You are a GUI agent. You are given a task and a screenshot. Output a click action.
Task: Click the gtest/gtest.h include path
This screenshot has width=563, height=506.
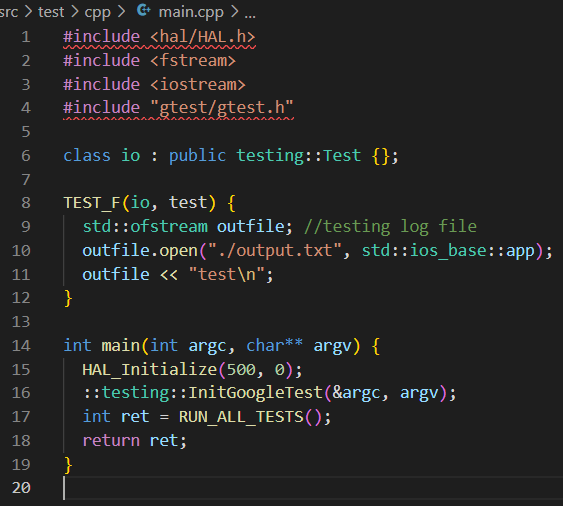pos(222,108)
